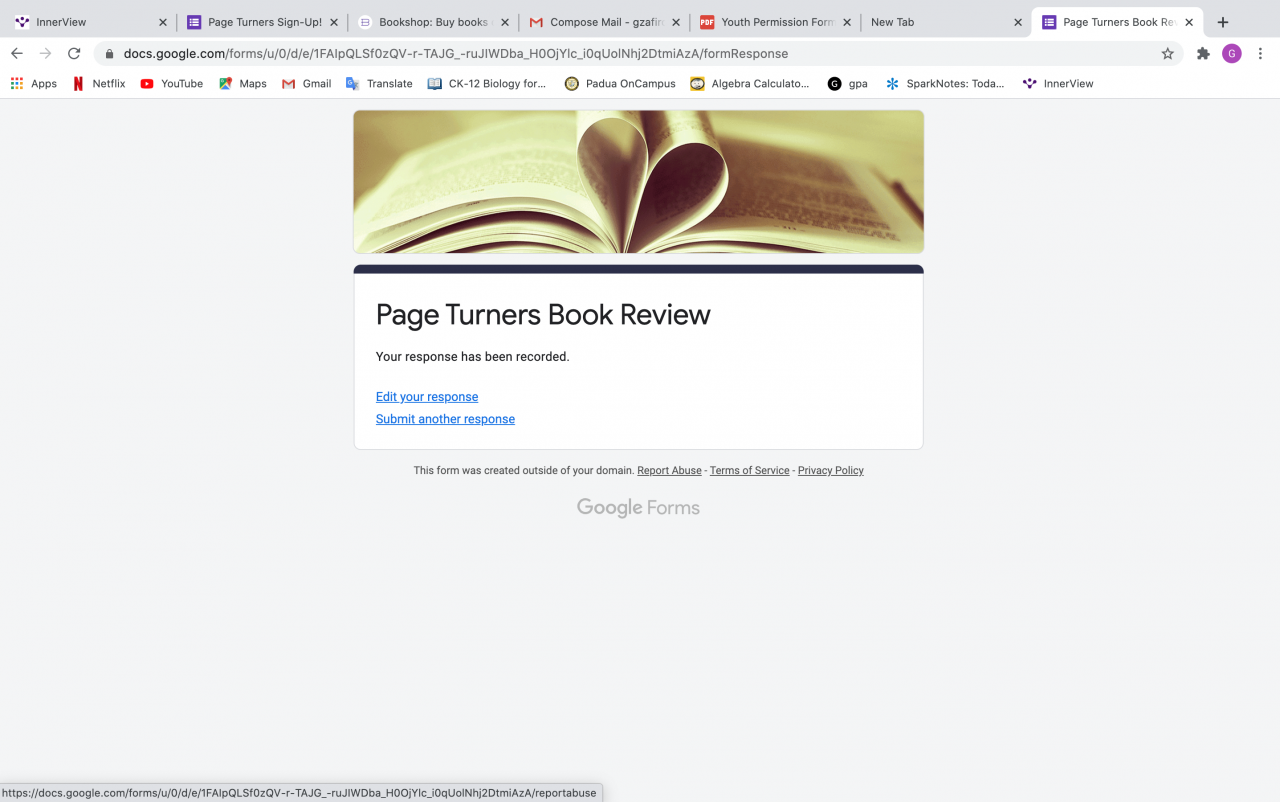Screen dimensions: 1280x802
Task: Open Chrome three-dot menu
Action: pos(1260,54)
